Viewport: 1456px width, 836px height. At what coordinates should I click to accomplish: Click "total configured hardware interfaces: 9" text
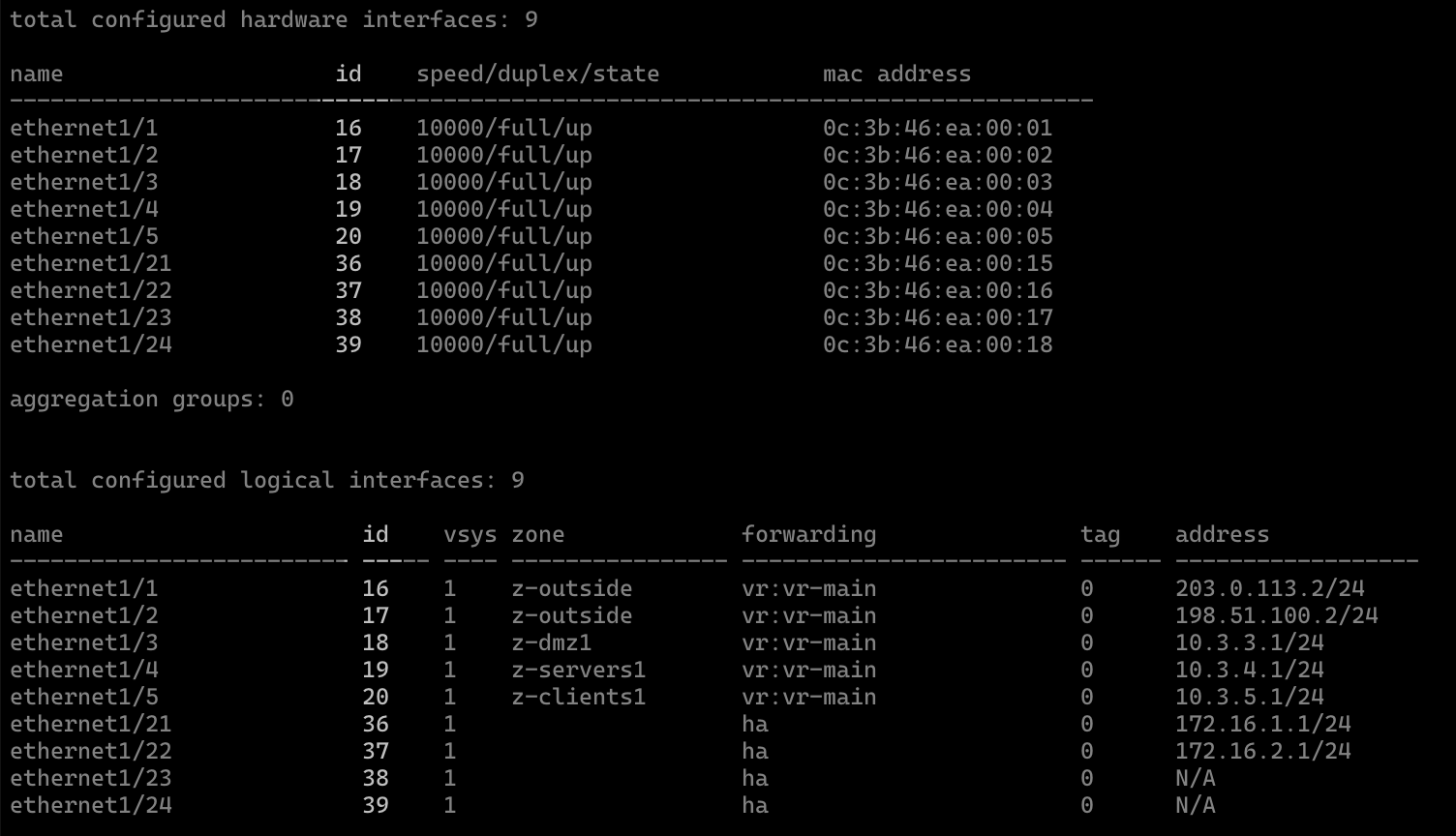[x=273, y=19]
